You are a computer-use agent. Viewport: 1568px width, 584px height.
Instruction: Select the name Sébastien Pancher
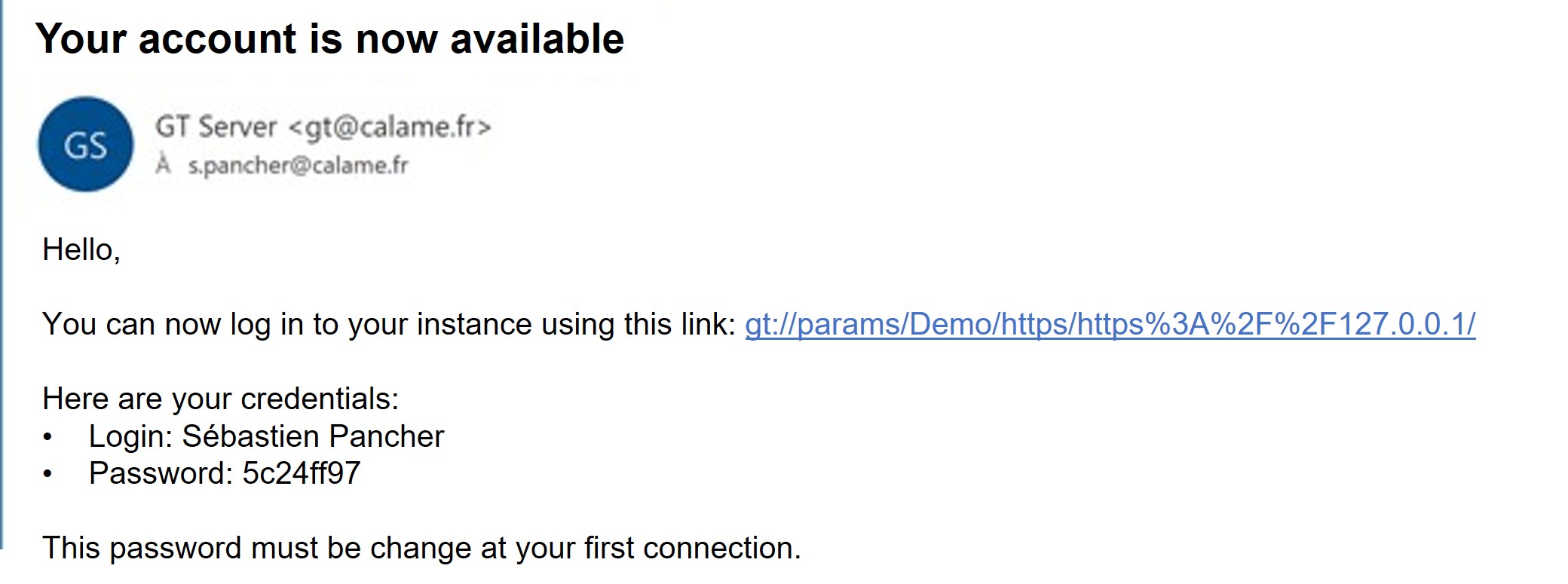pos(314,436)
